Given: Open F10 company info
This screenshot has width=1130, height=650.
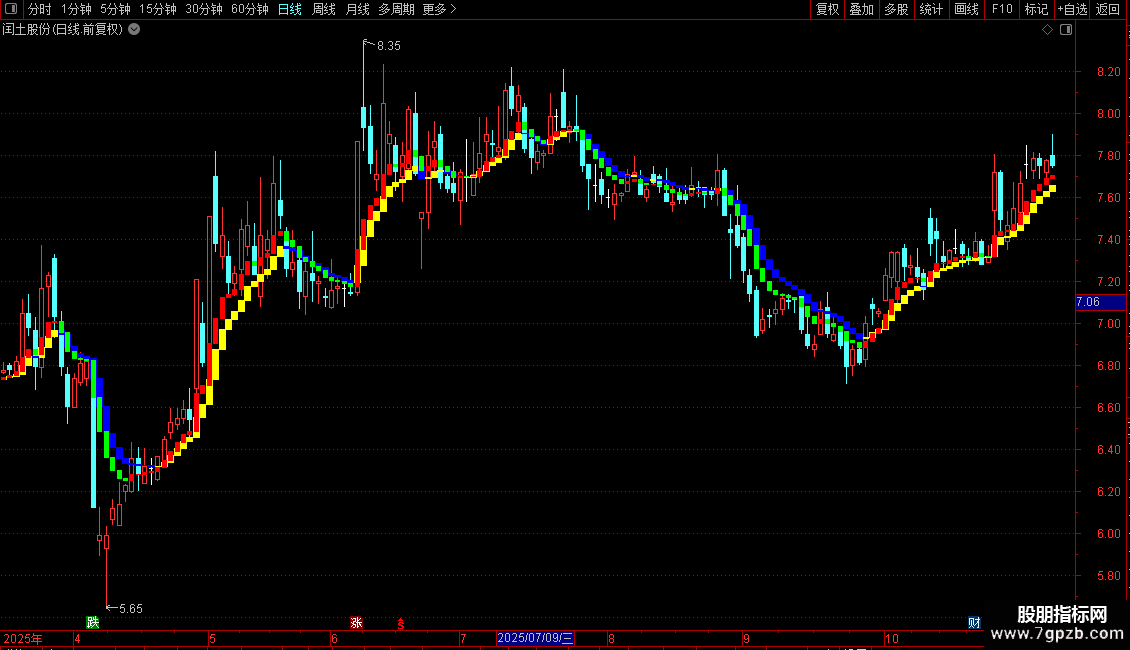Looking at the screenshot, I should [1002, 9].
